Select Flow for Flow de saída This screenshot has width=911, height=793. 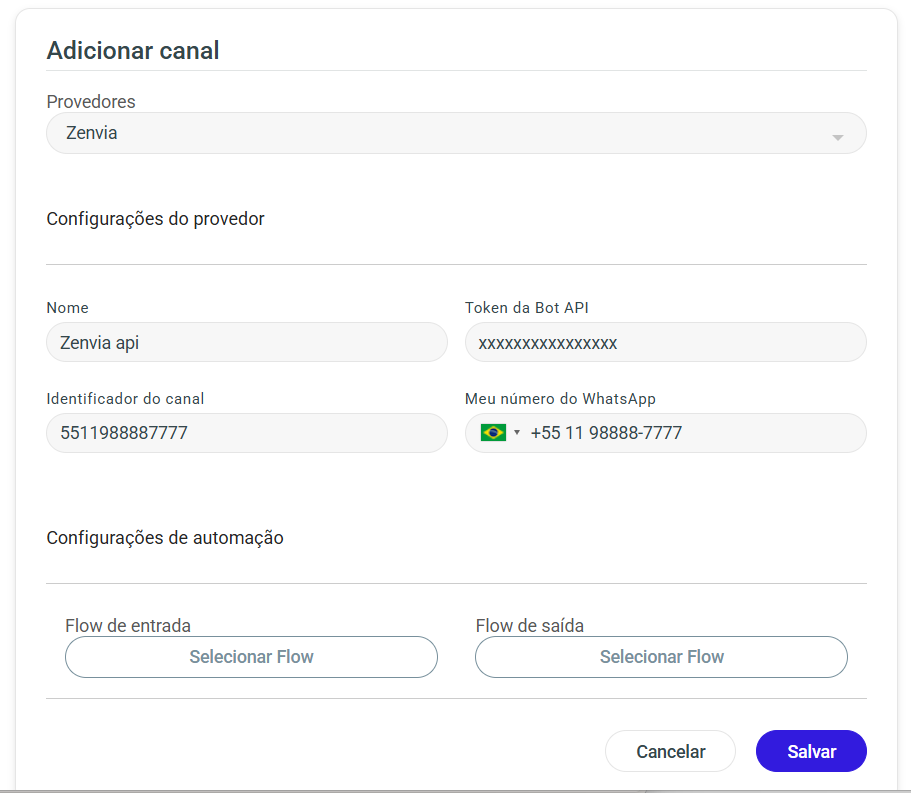pos(661,657)
